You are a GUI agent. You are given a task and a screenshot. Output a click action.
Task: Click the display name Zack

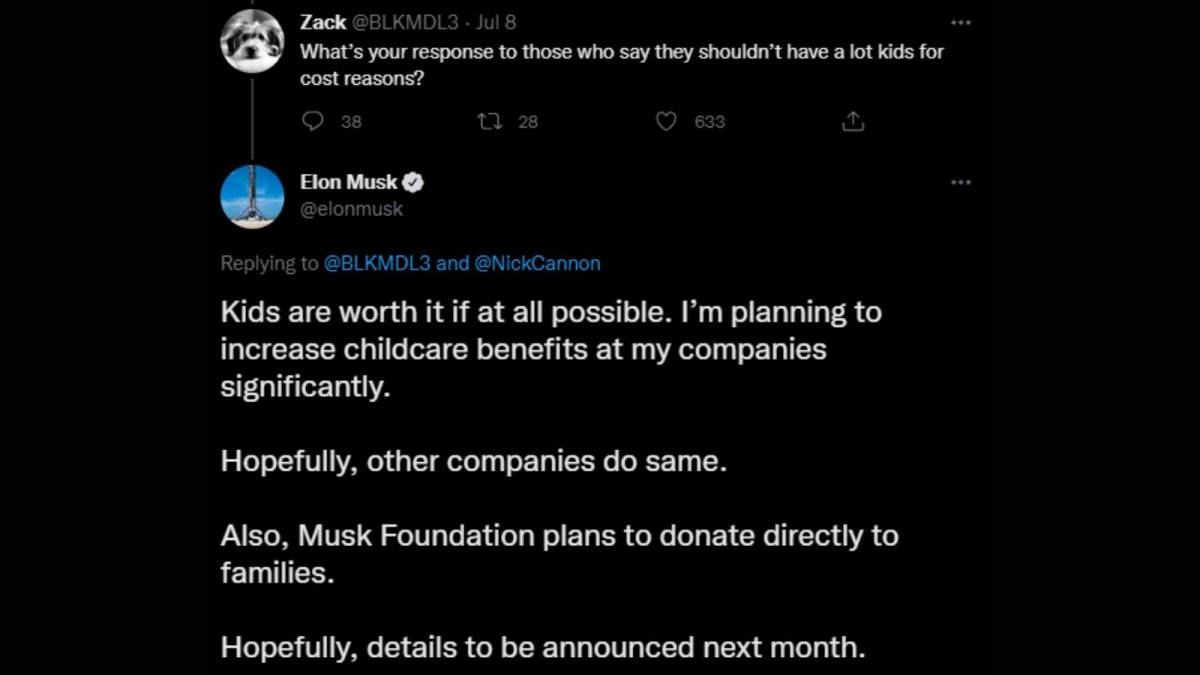pyautogui.click(x=322, y=22)
